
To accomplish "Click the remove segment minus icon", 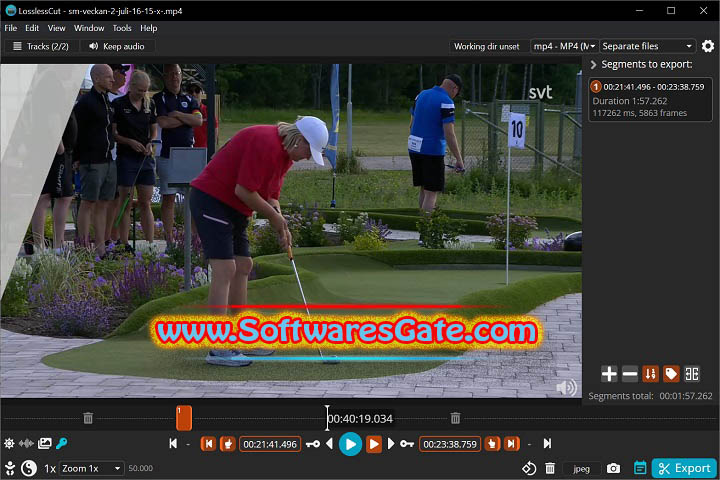I will [630, 374].
